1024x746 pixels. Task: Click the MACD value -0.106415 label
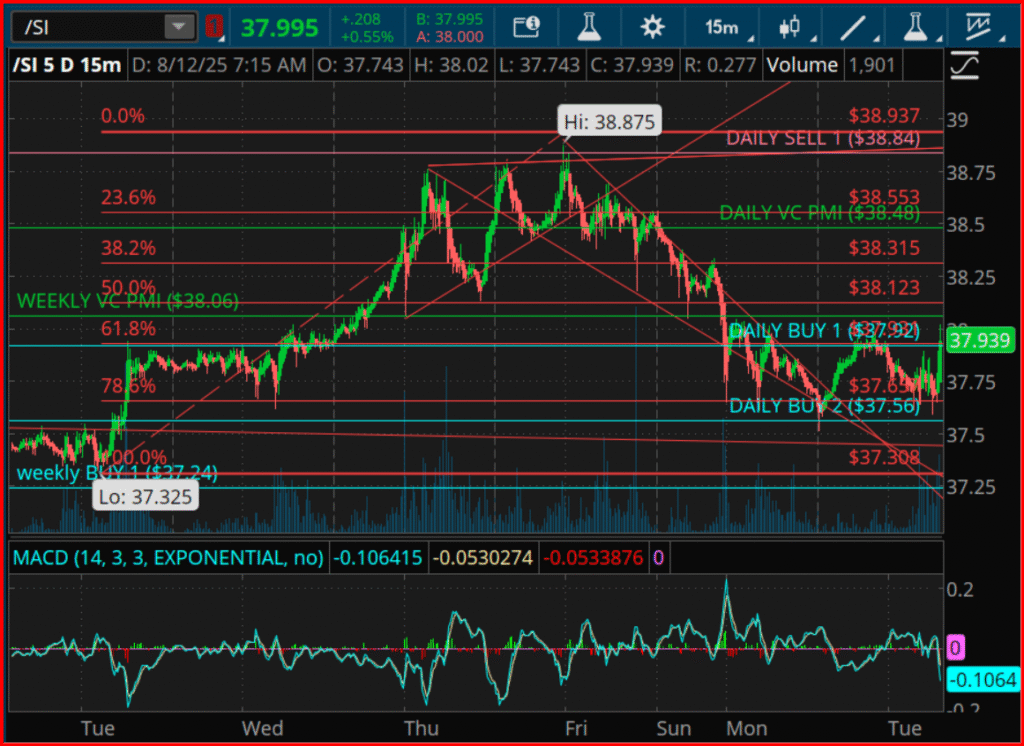[378, 557]
